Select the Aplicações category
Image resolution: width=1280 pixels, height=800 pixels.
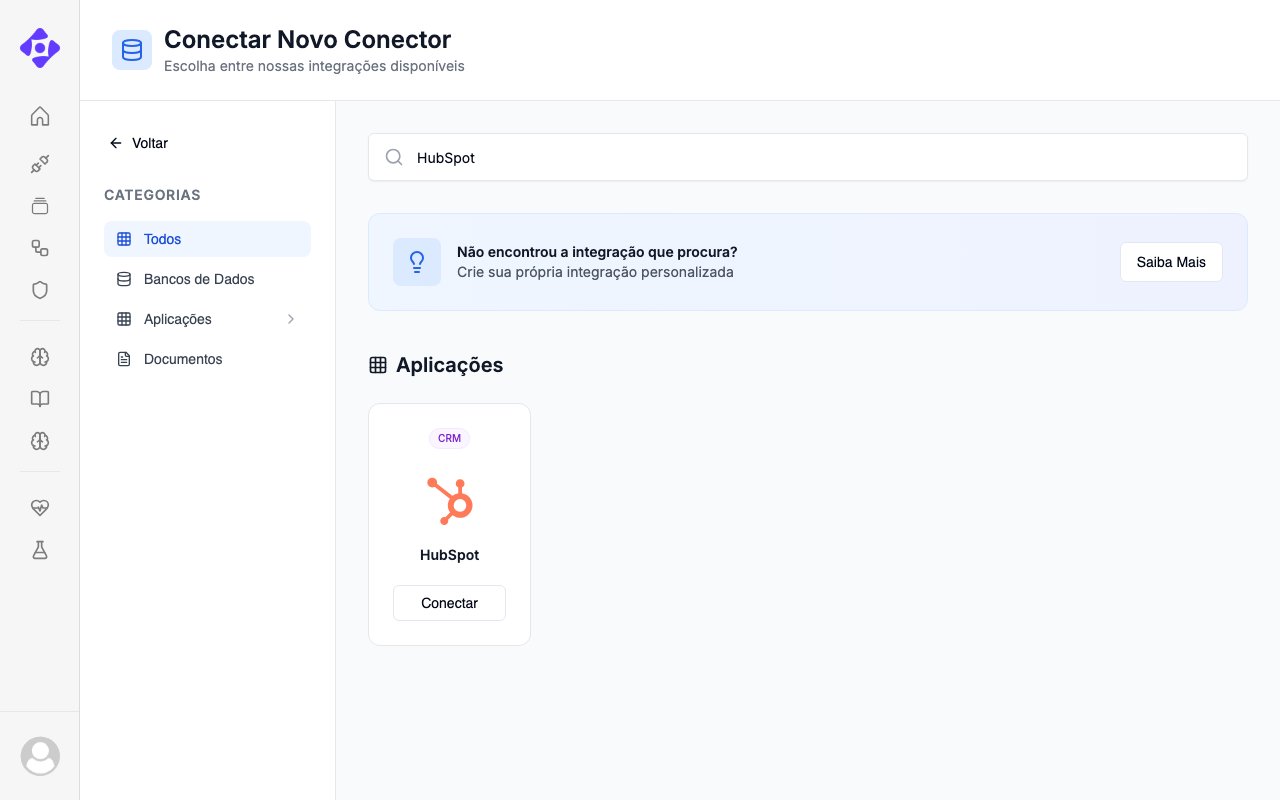click(207, 319)
